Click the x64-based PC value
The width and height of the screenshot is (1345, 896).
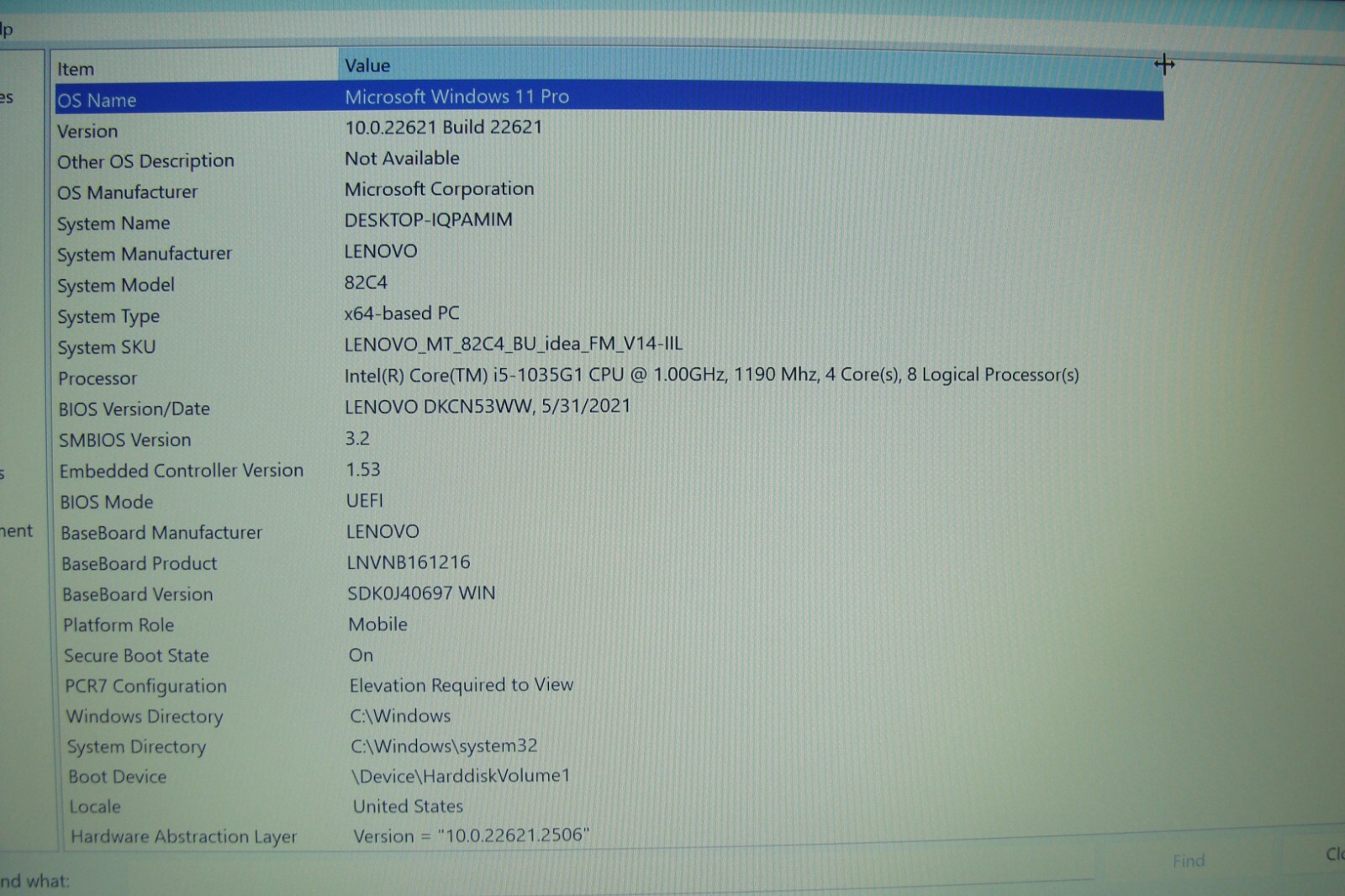402,314
